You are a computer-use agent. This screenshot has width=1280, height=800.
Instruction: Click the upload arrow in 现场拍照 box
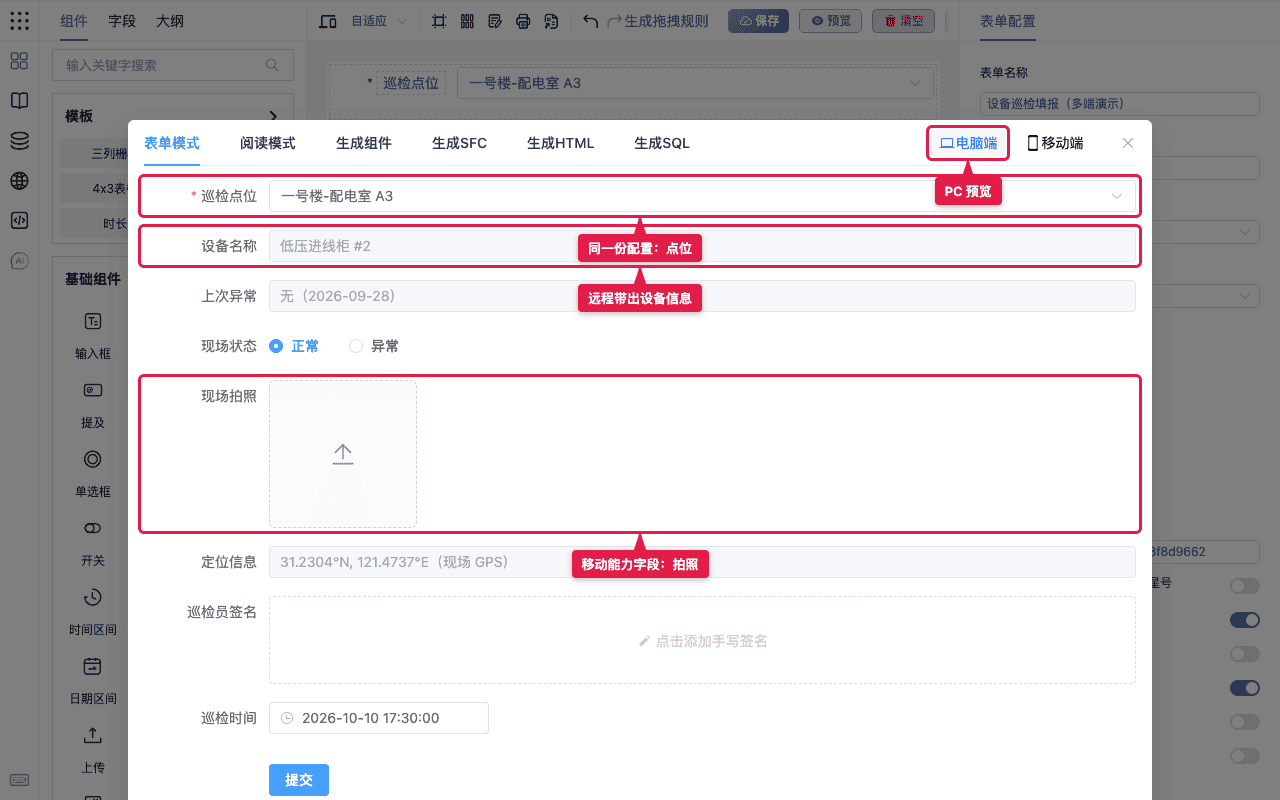point(343,454)
